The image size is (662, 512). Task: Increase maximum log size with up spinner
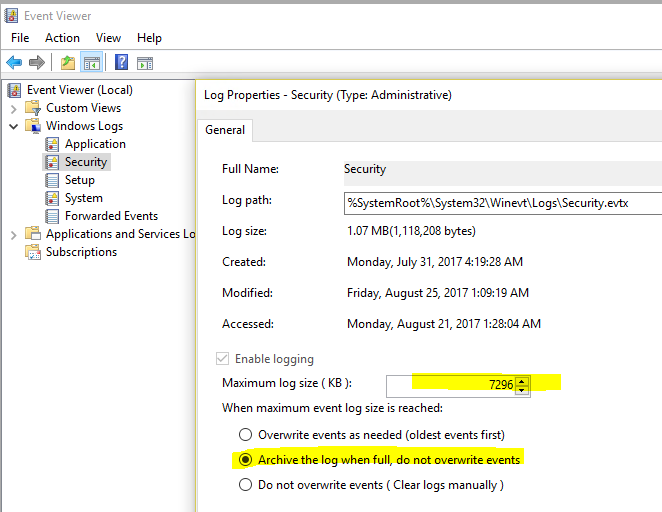[x=522, y=381]
